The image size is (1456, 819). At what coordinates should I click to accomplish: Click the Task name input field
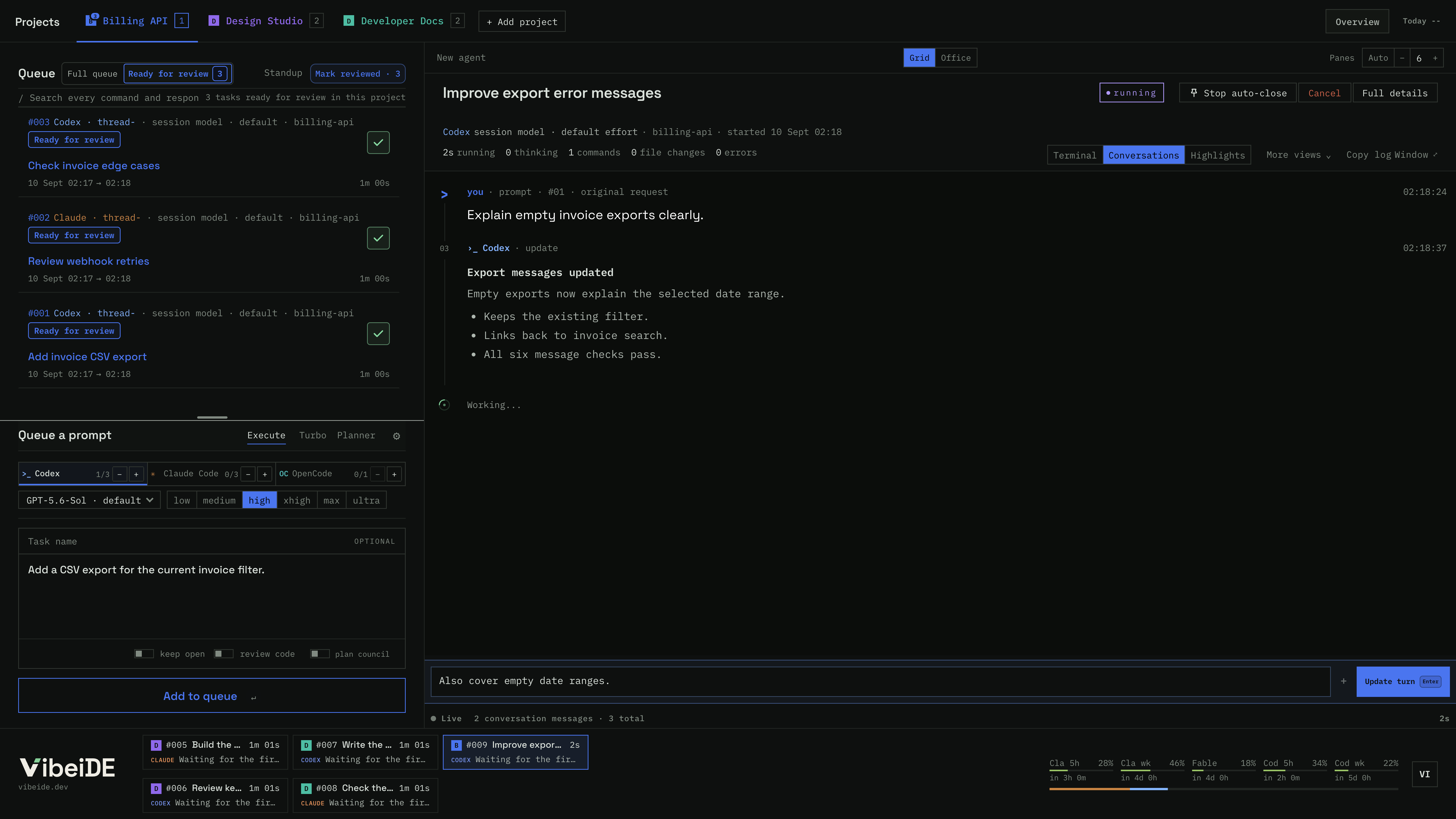coord(212,541)
